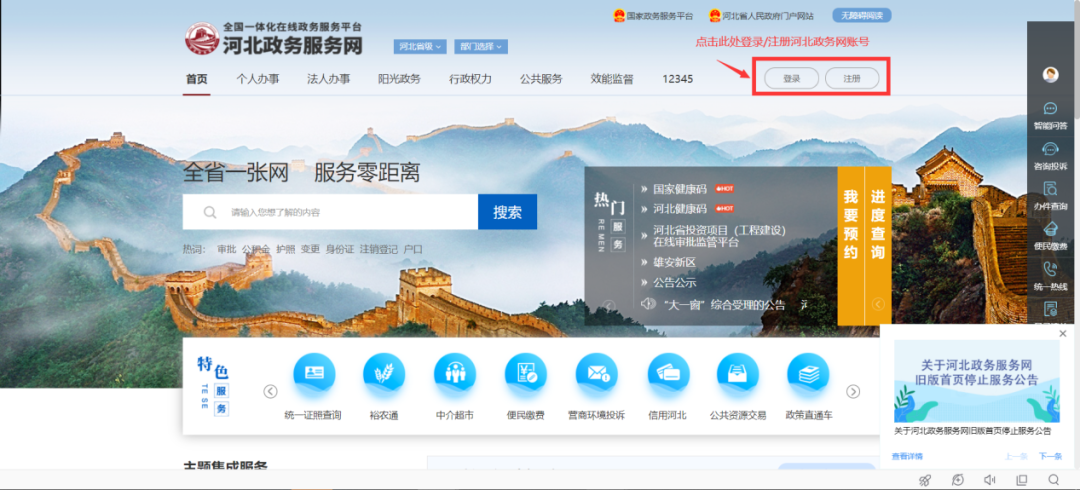This screenshot has width=1080, height=490.
Task: Open the 中介超市 service icon
Action: click(x=454, y=375)
